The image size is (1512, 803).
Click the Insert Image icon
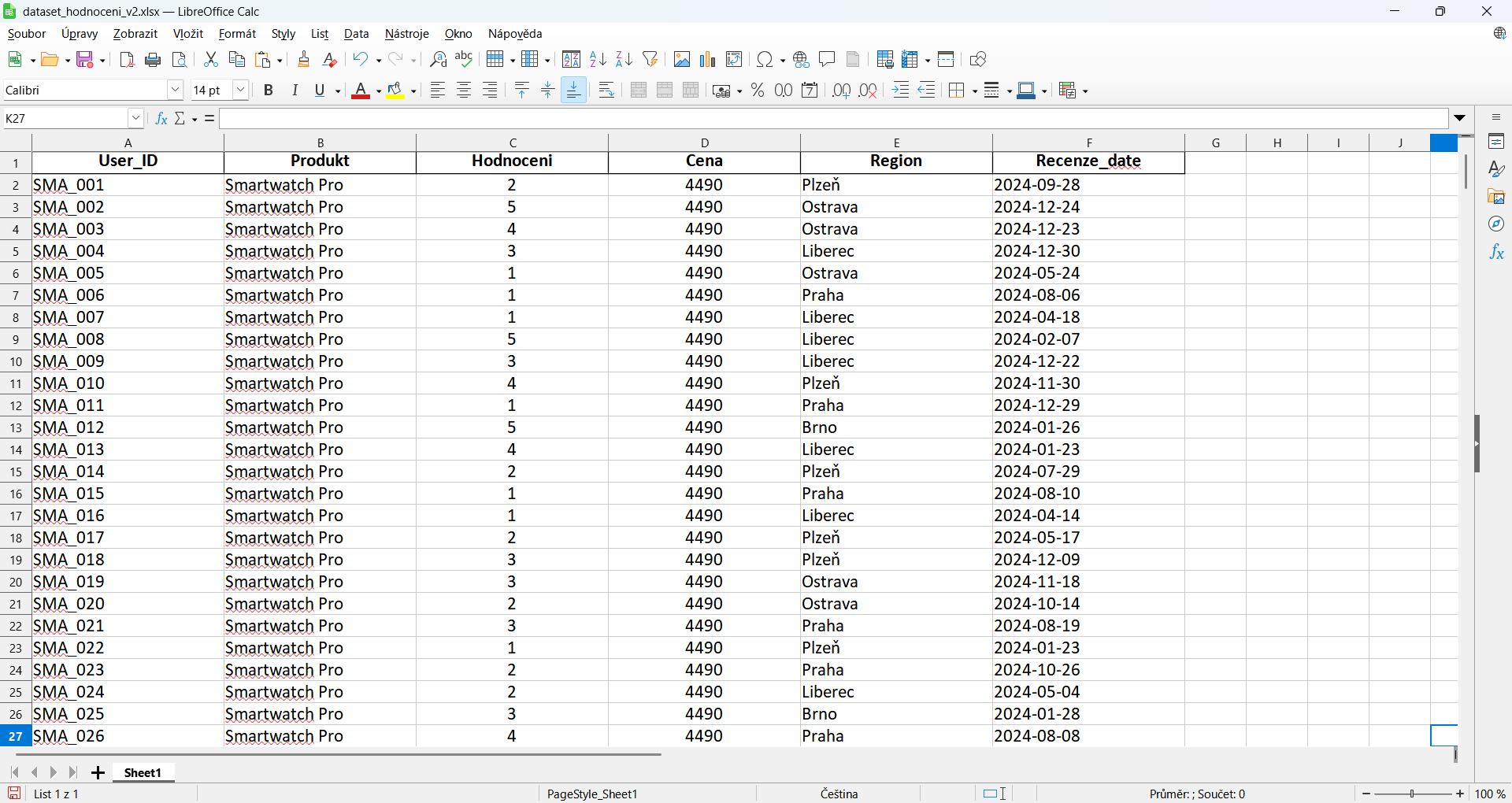[x=682, y=60]
